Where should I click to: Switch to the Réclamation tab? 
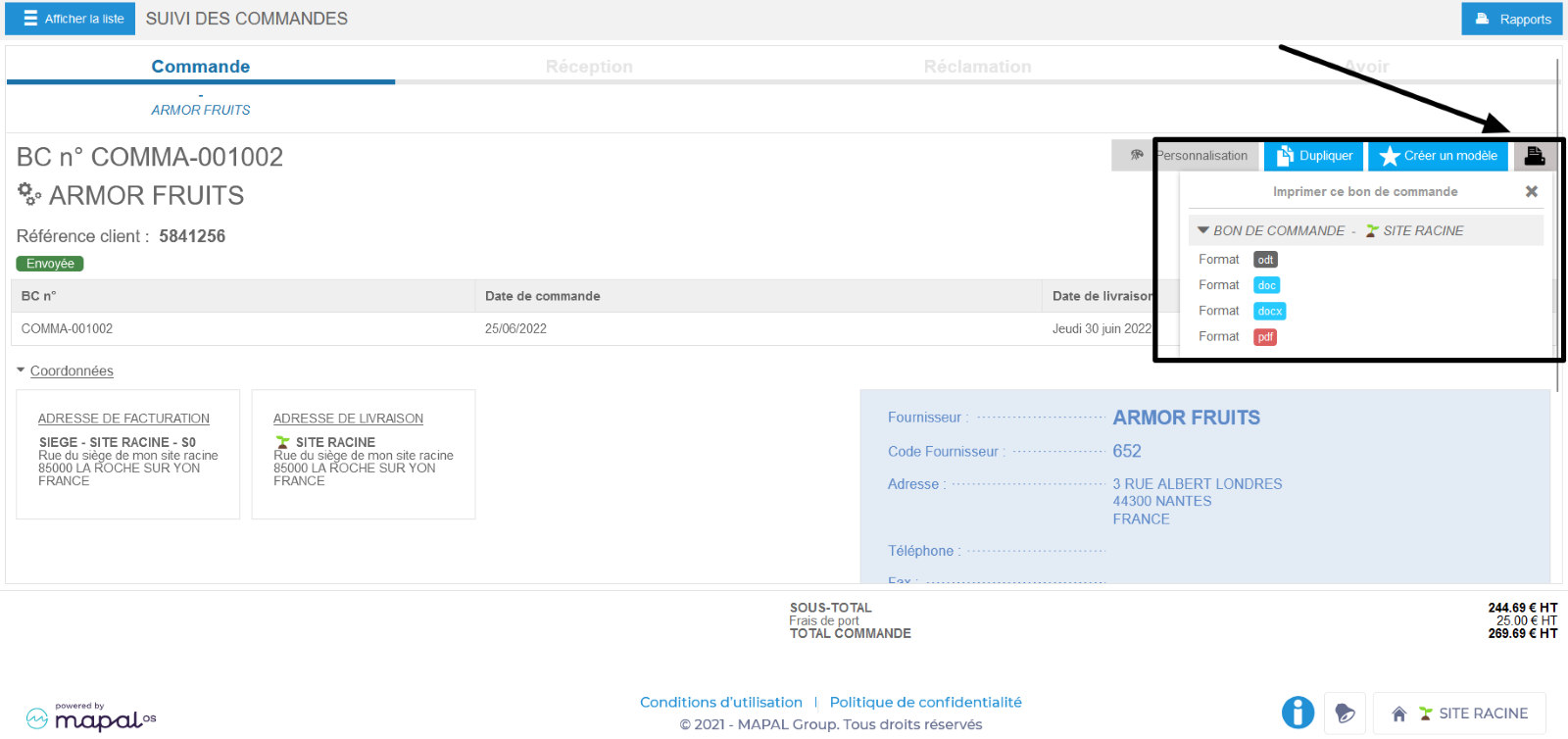(x=977, y=67)
